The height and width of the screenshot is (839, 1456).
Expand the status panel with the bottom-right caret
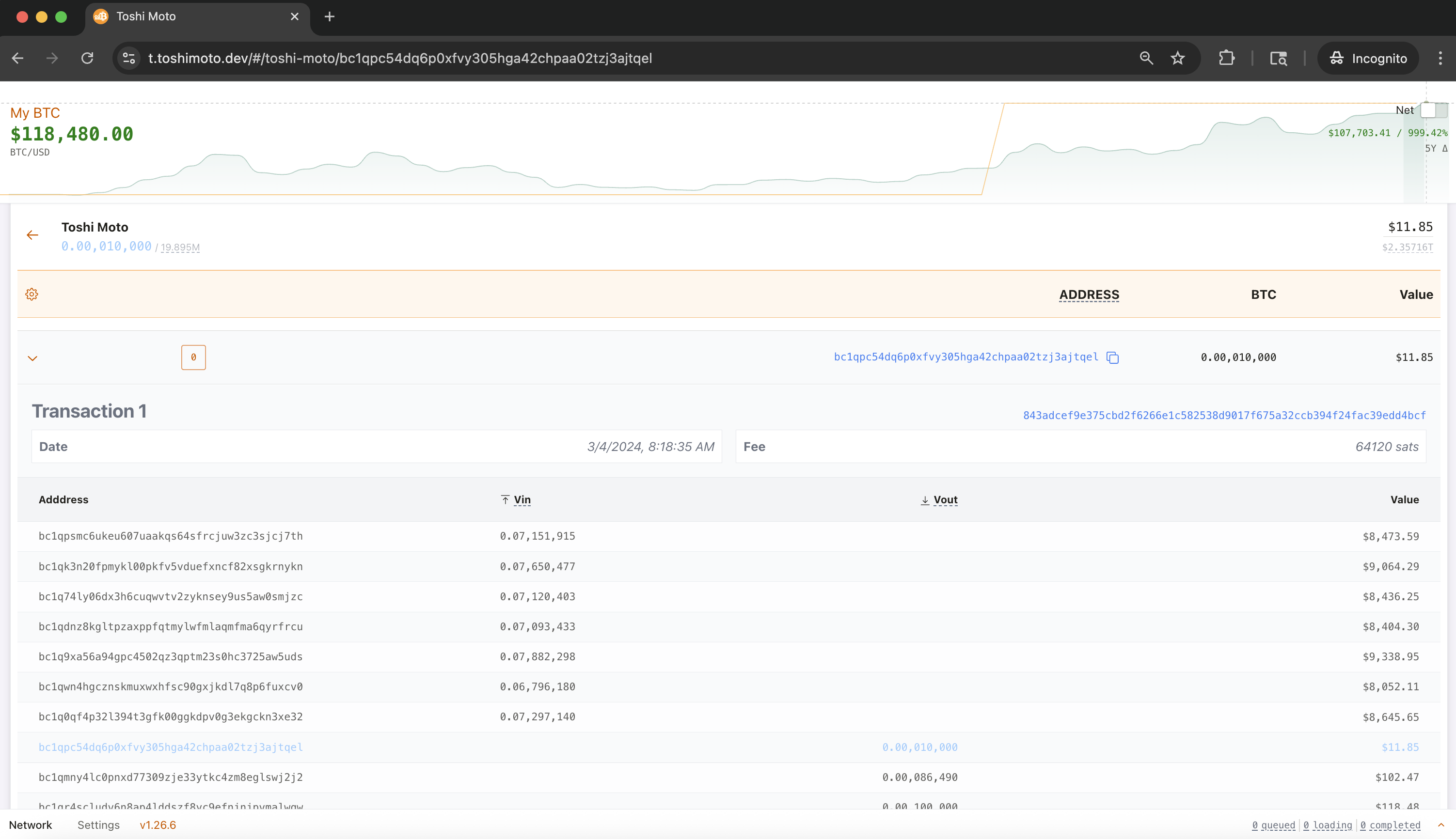tap(1440, 825)
